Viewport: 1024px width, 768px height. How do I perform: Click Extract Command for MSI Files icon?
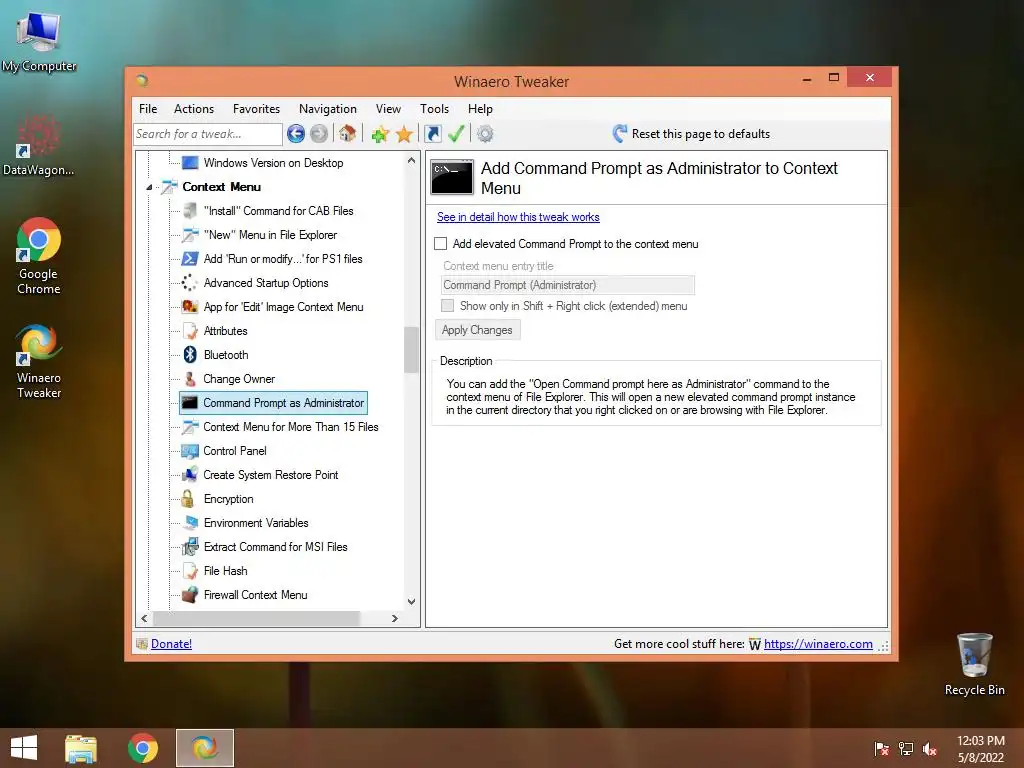(190, 547)
